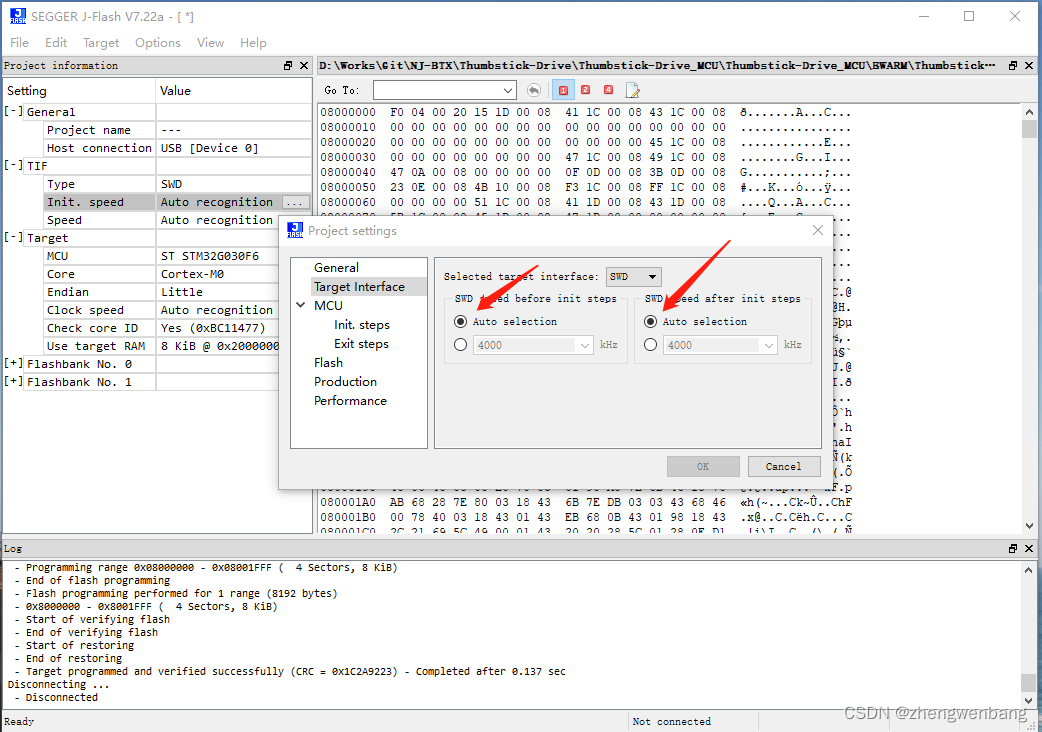Expand Flashbank No. 0

[x=13, y=363]
